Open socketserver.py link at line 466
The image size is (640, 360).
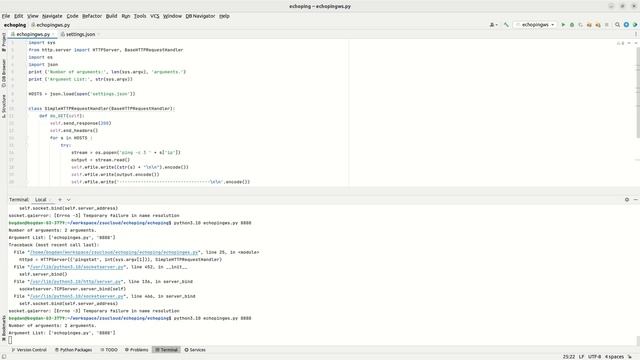click(77, 296)
